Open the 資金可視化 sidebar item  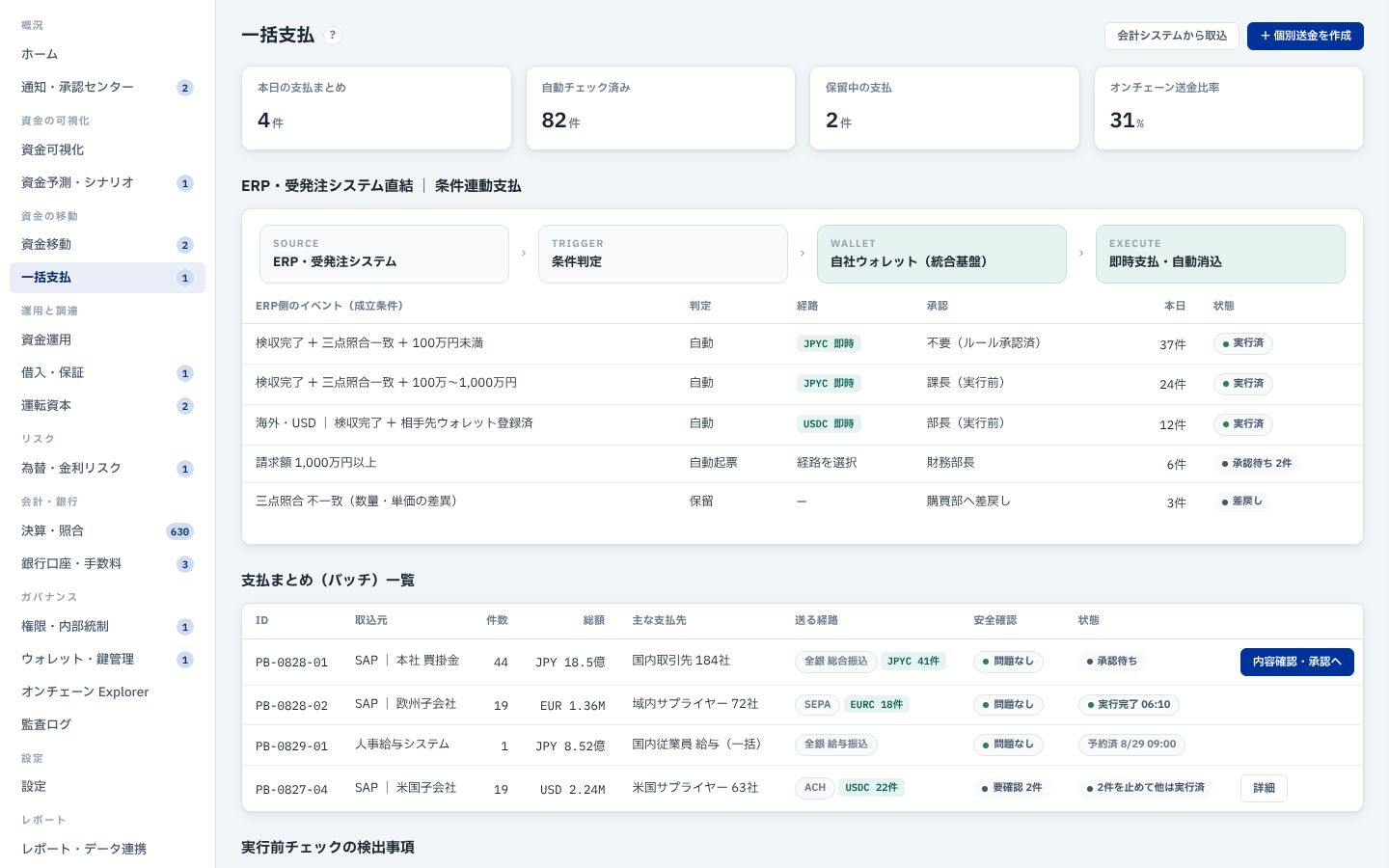[x=107, y=149]
